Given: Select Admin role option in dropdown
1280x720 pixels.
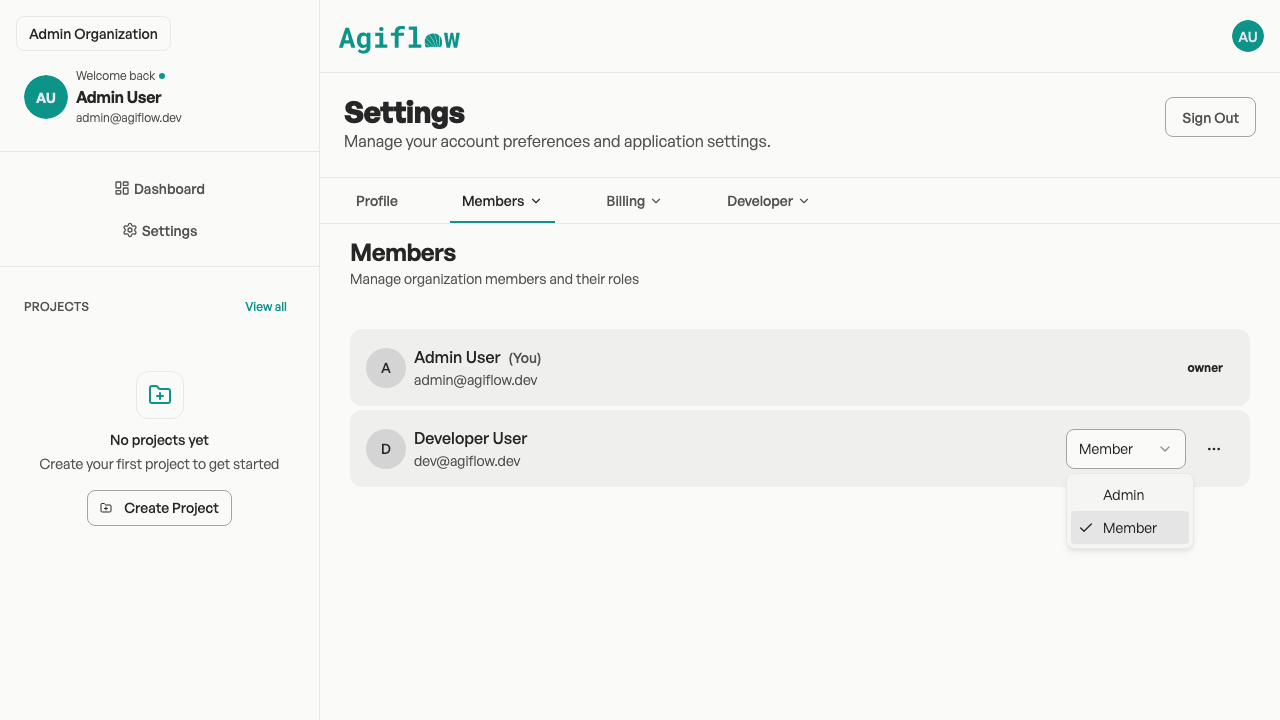Looking at the screenshot, I should (1130, 495).
